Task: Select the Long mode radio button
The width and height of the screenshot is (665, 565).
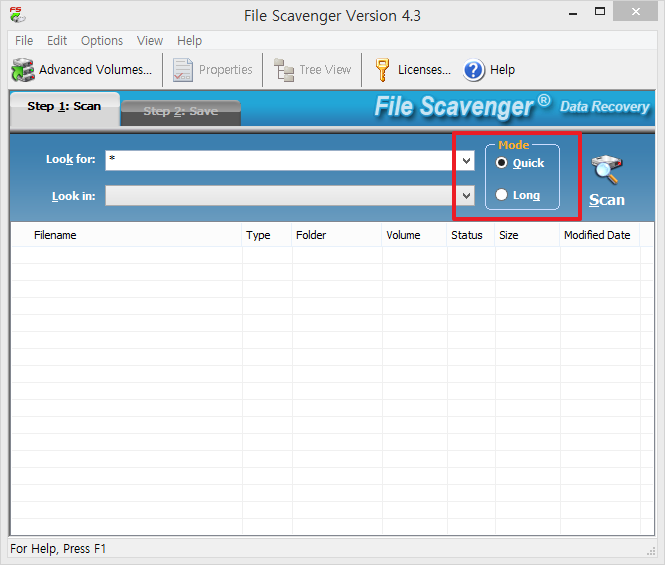Action: (501, 195)
